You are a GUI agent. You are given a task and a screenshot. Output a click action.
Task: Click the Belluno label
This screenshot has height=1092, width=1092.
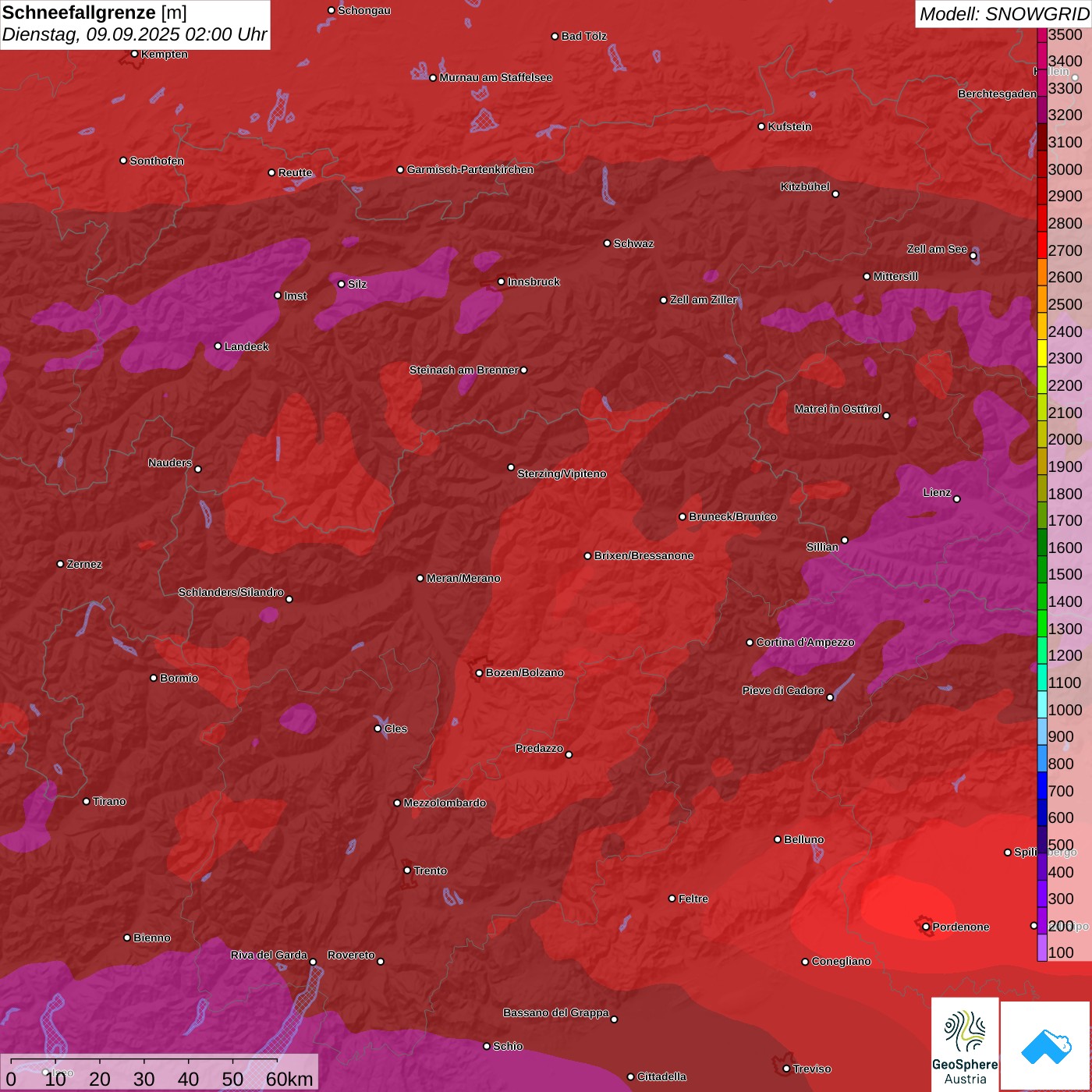coord(803,839)
